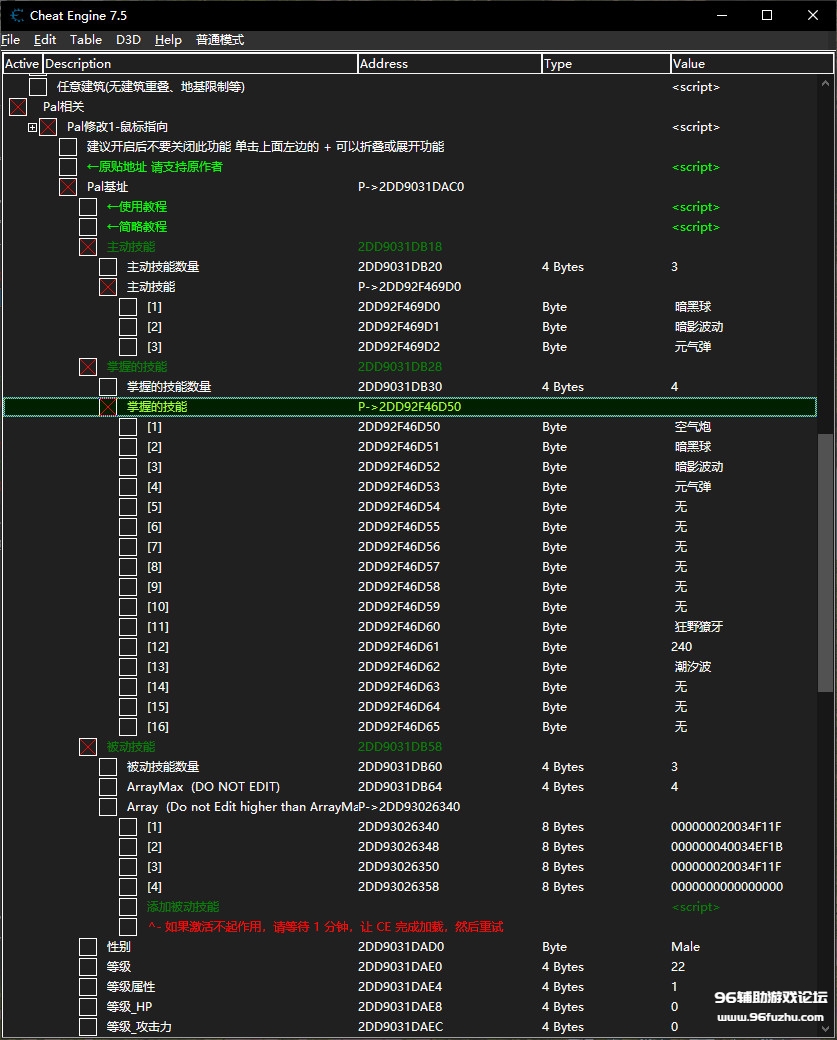This screenshot has height=1040, width=837.
Task: Toggle off the 被动技能 group box
Action: point(88,747)
